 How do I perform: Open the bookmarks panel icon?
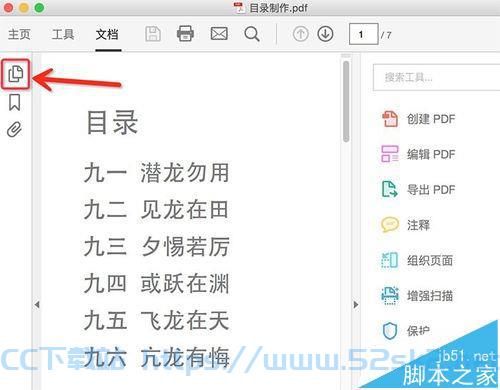(14, 102)
